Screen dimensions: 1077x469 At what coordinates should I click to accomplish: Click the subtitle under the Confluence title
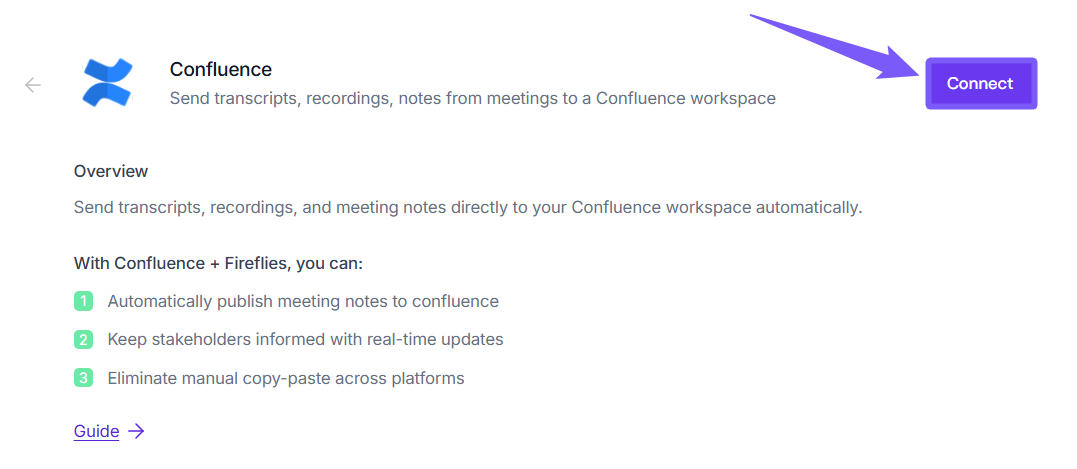(472, 98)
